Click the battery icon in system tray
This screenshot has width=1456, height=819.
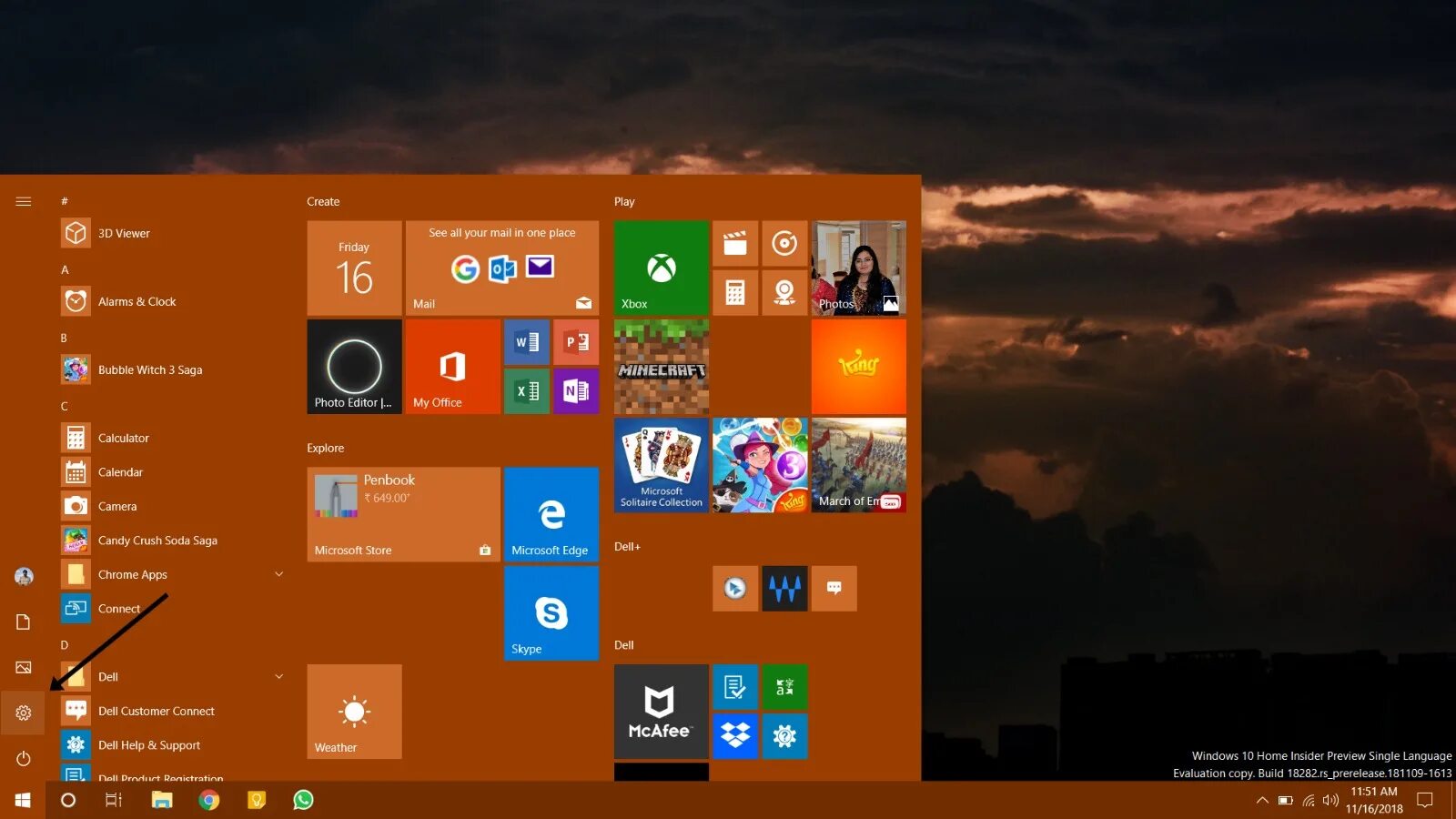(x=1285, y=800)
